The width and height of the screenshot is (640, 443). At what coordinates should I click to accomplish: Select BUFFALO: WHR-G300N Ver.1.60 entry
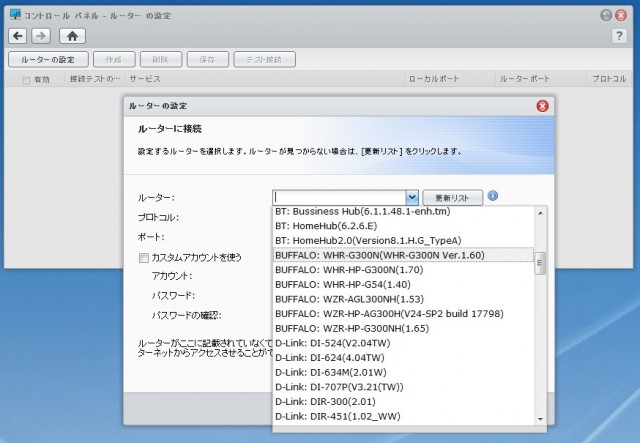(403, 255)
